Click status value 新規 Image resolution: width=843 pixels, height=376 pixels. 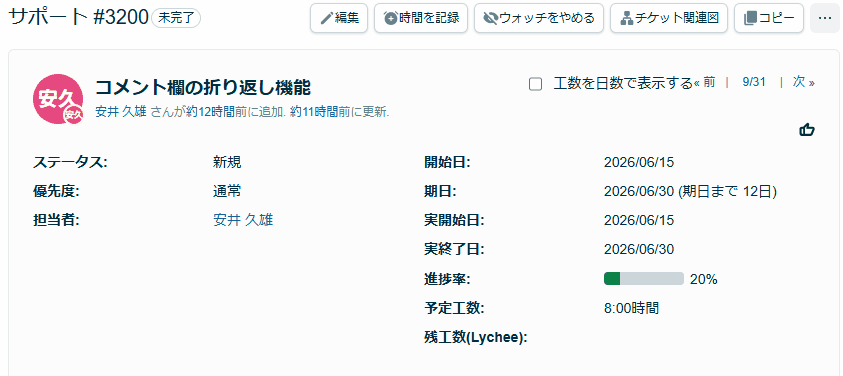click(227, 162)
